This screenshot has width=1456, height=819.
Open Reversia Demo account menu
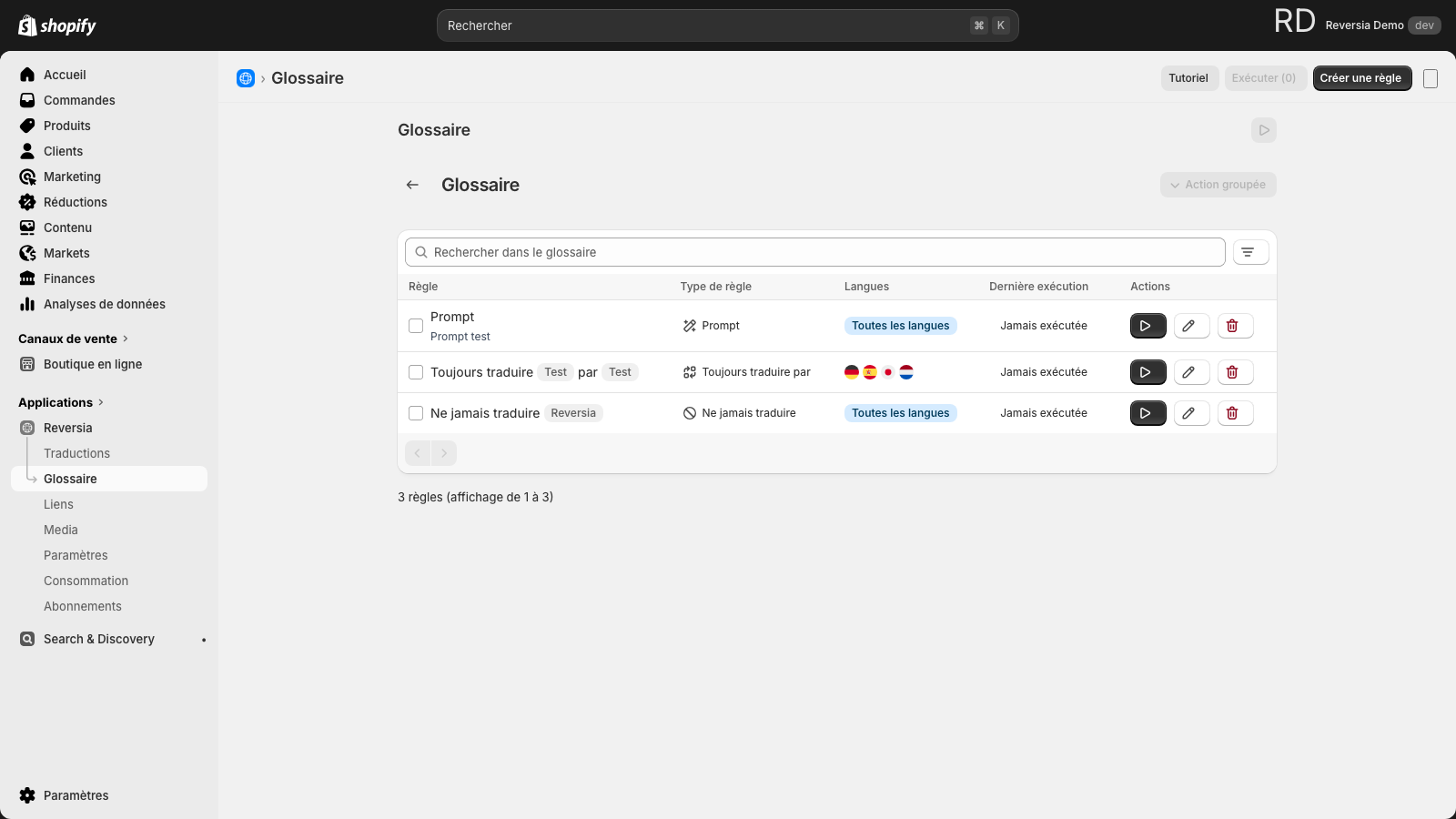coord(1357,25)
